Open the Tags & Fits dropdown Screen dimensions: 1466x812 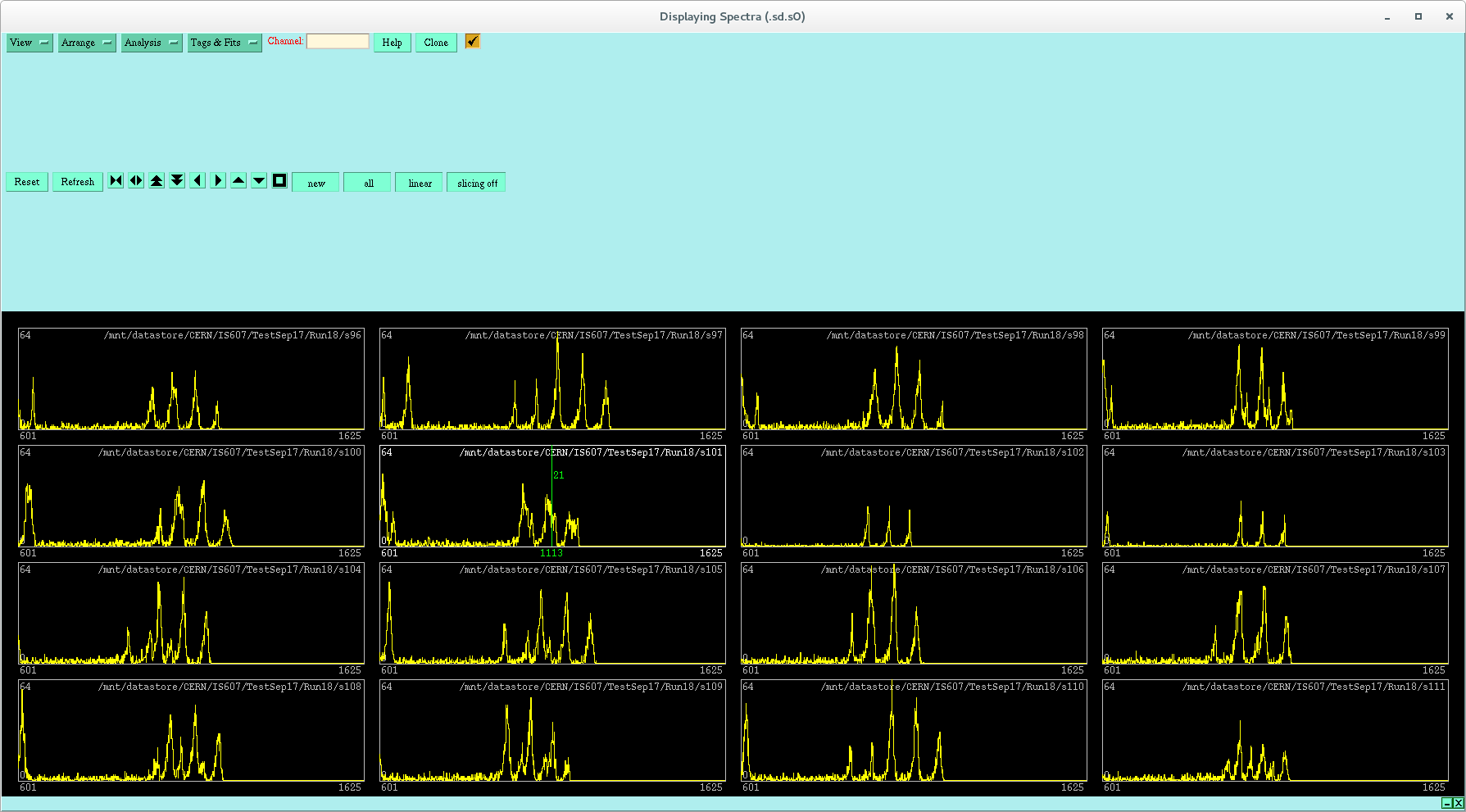pyautogui.click(x=225, y=43)
